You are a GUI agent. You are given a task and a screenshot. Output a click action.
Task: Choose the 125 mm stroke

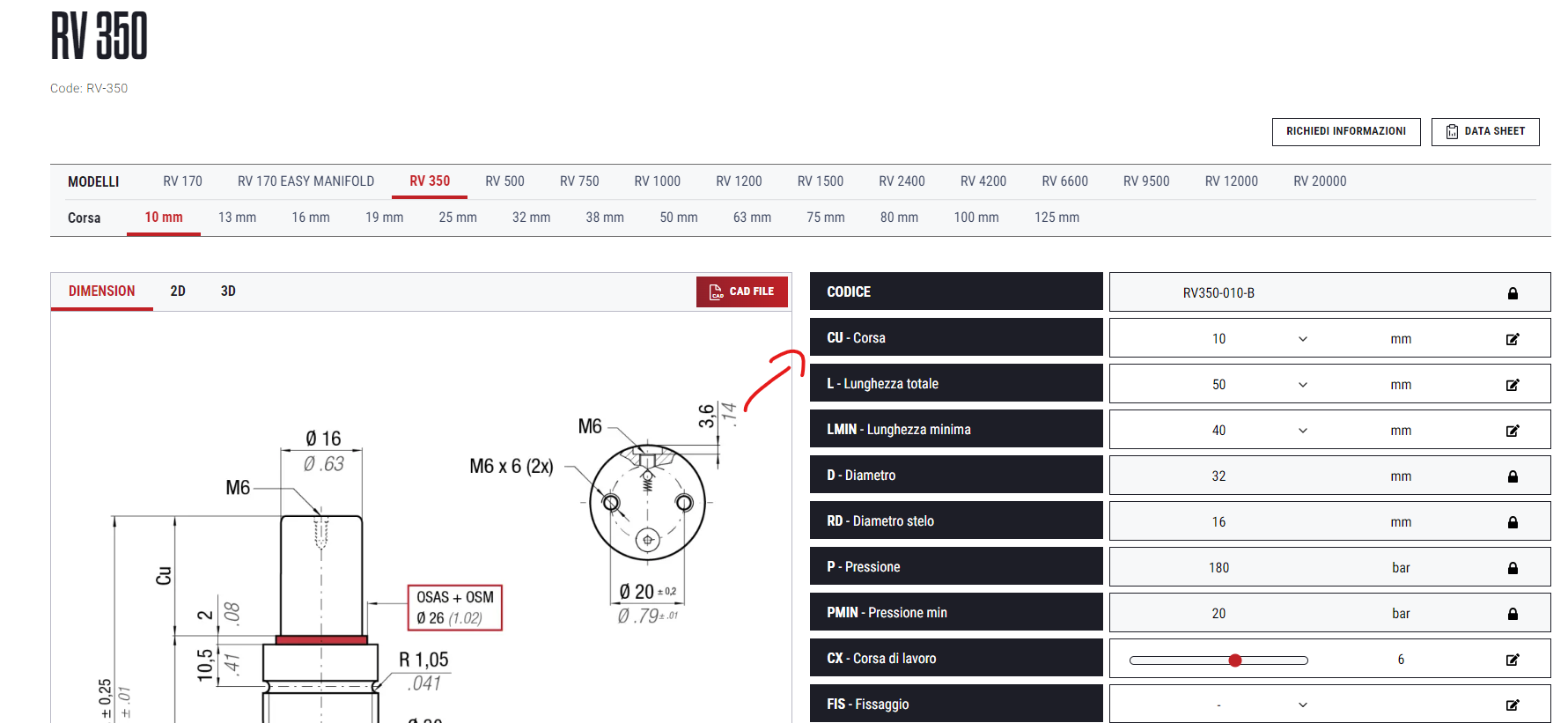tap(1056, 218)
